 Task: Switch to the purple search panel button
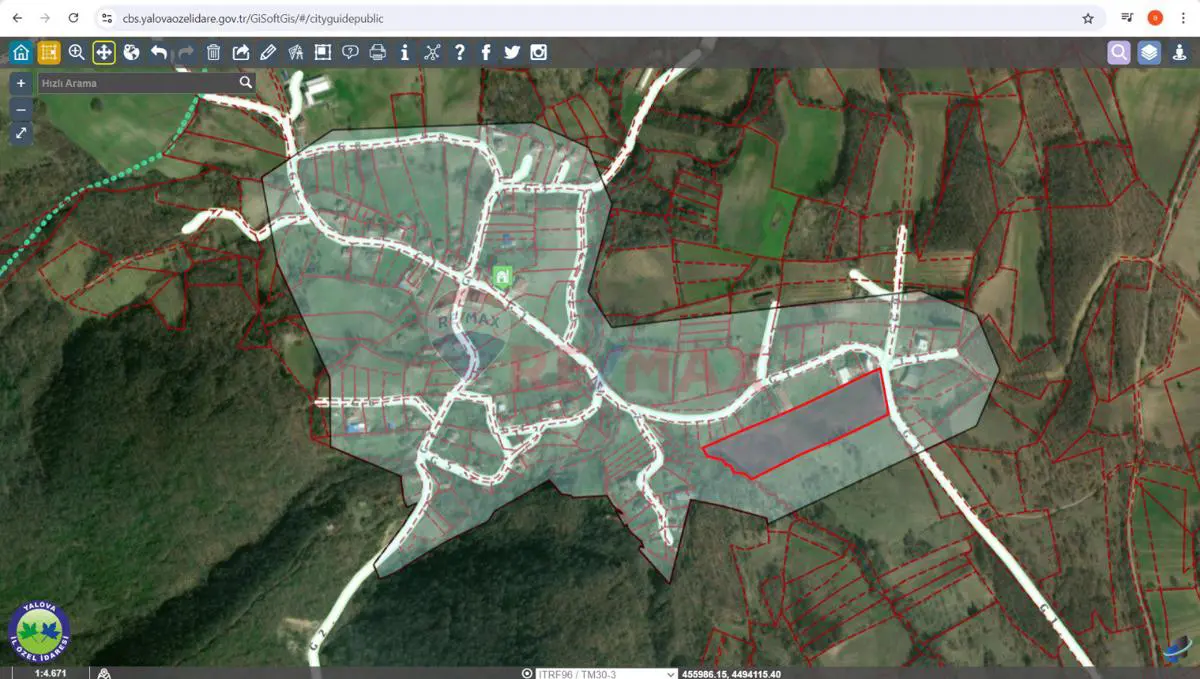click(1119, 52)
